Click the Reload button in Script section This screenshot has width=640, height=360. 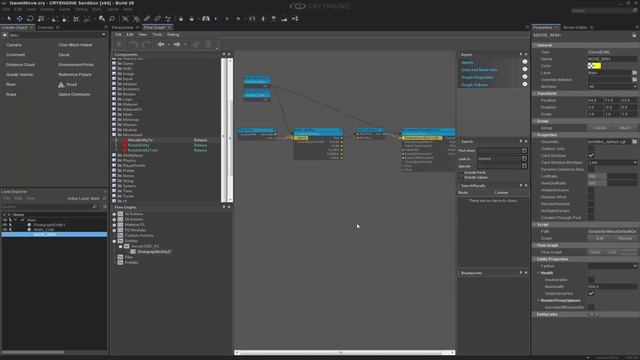coord(625,238)
